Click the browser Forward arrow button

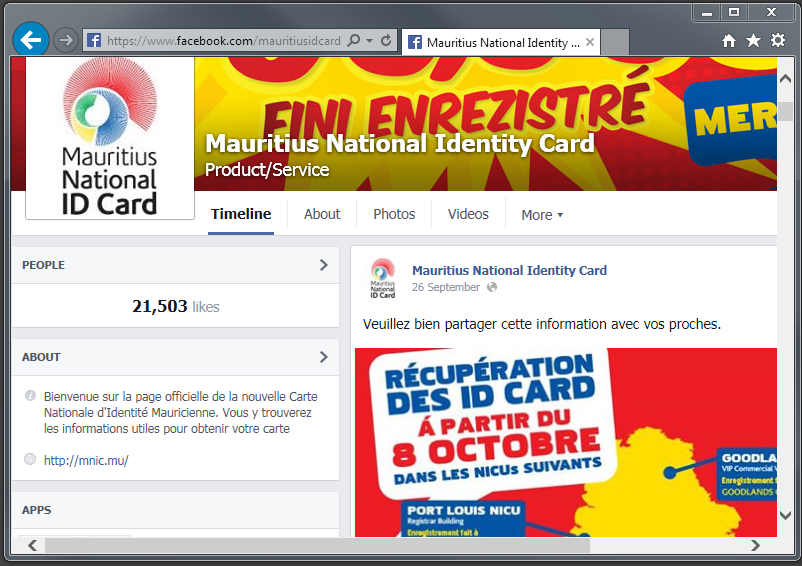coord(66,40)
